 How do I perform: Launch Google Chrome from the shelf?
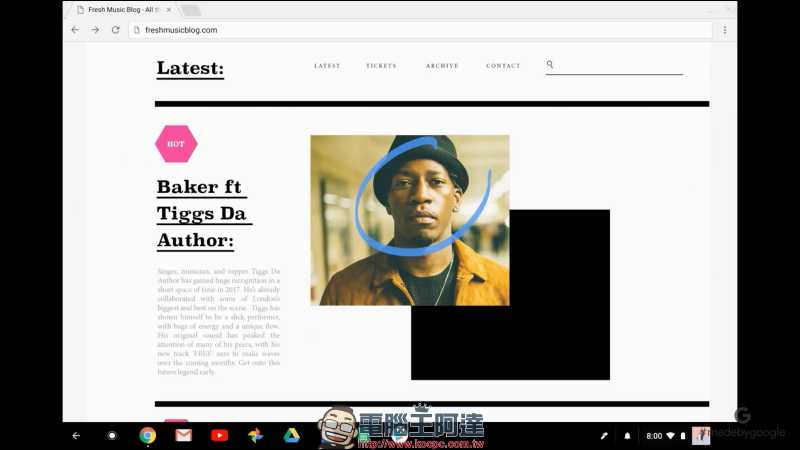point(148,436)
